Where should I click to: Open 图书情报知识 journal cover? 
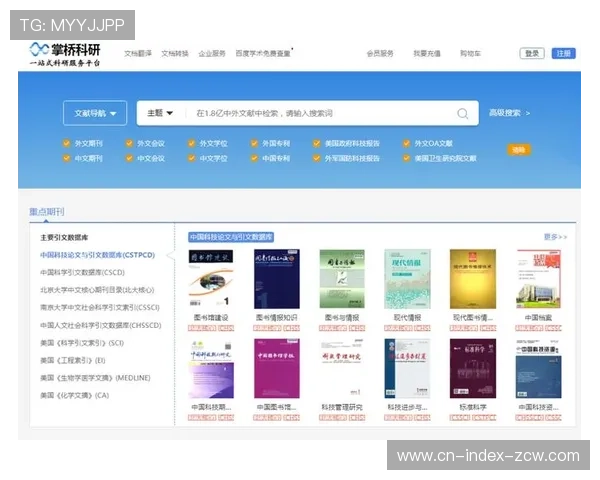pos(277,279)
